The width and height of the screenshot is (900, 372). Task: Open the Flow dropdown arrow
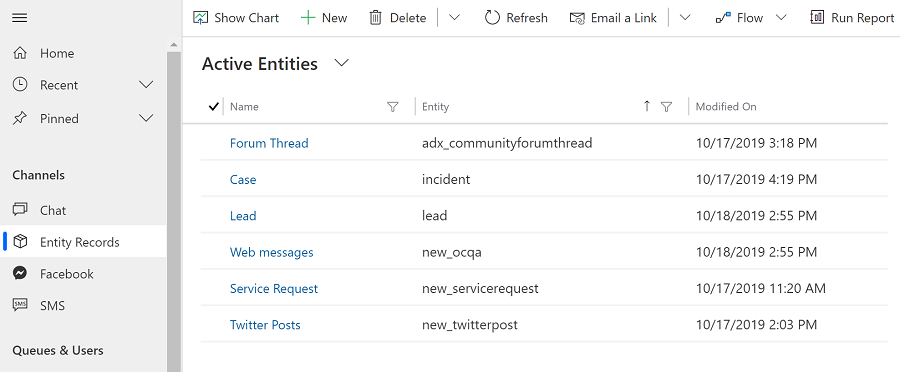click(x=781, y=18)
